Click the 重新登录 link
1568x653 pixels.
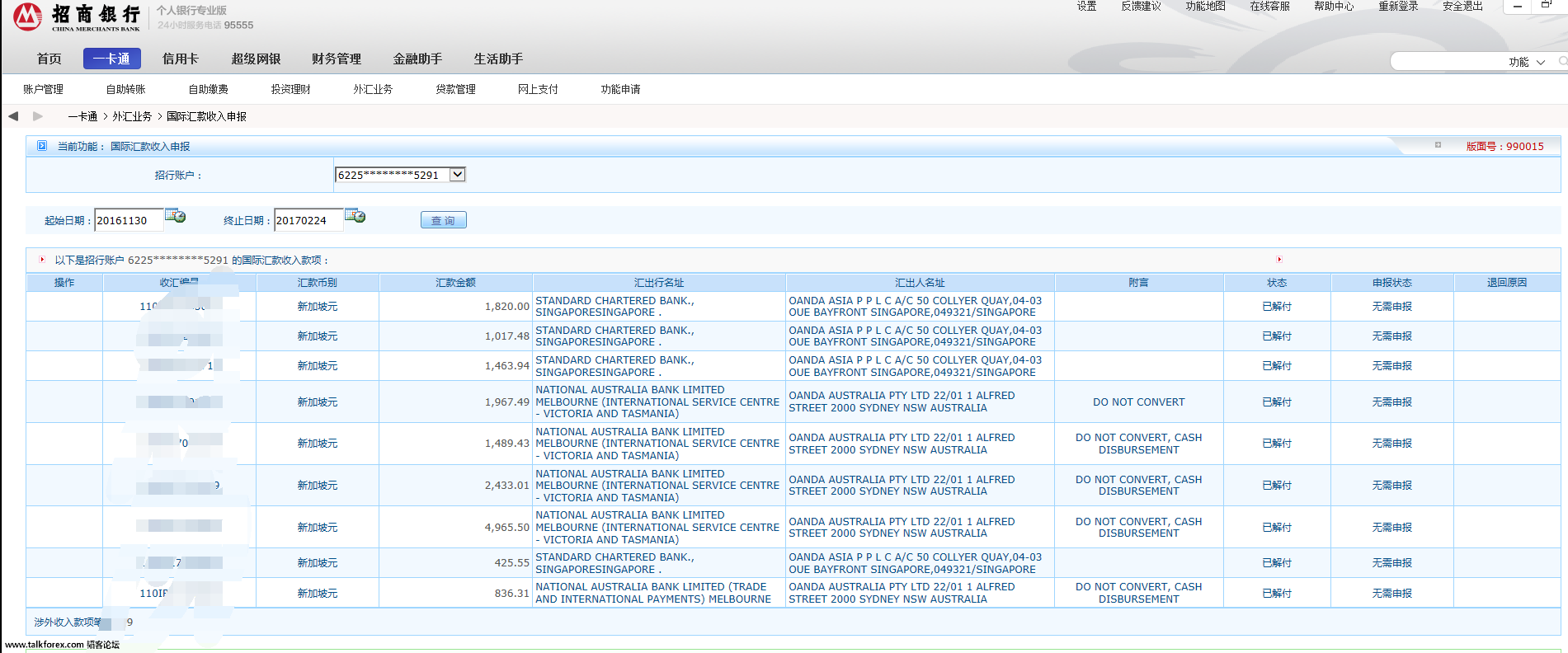1399,7
